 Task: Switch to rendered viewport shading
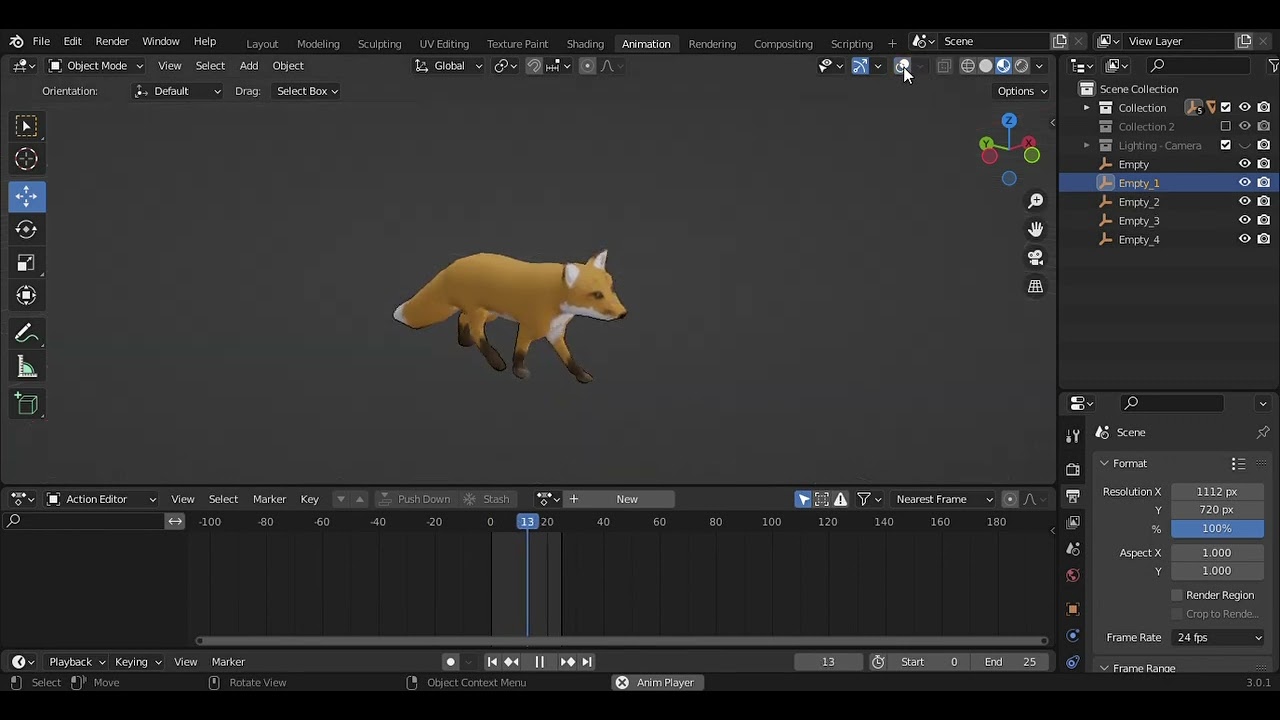coord(1022,66)
